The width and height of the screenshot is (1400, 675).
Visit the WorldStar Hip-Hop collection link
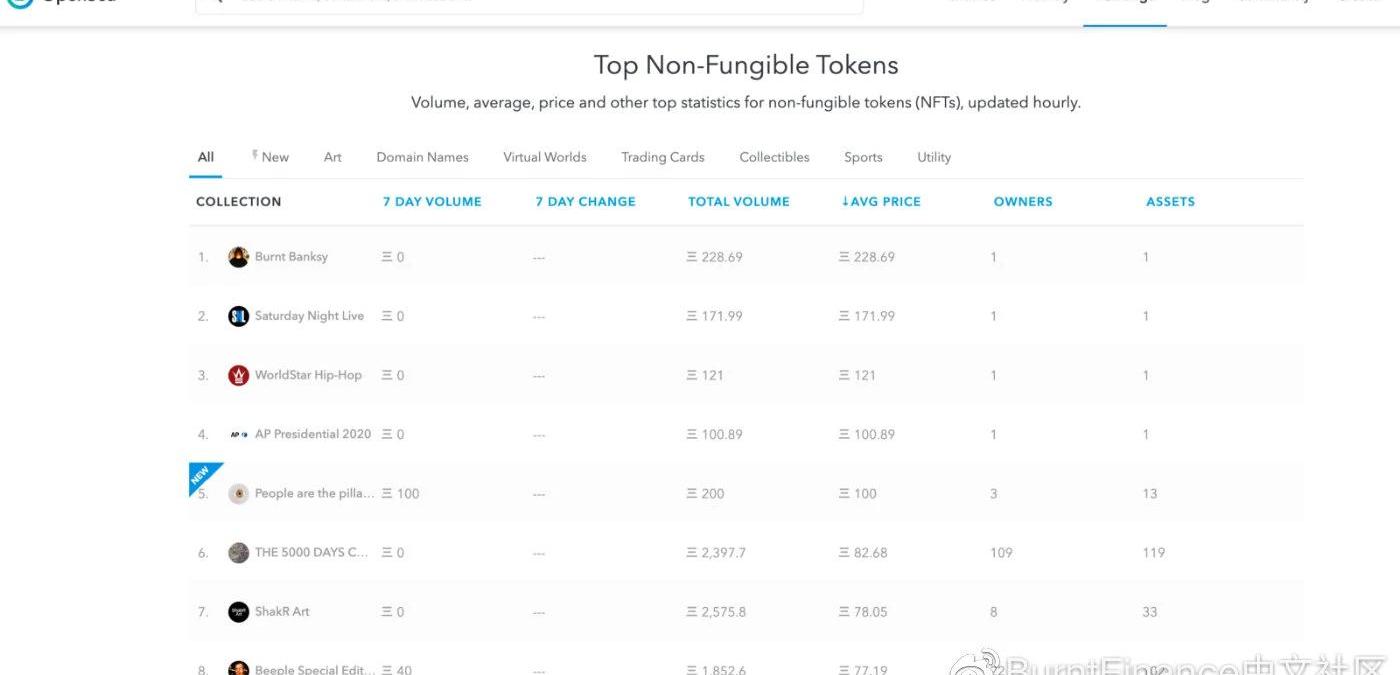click(x=308, y=375)
